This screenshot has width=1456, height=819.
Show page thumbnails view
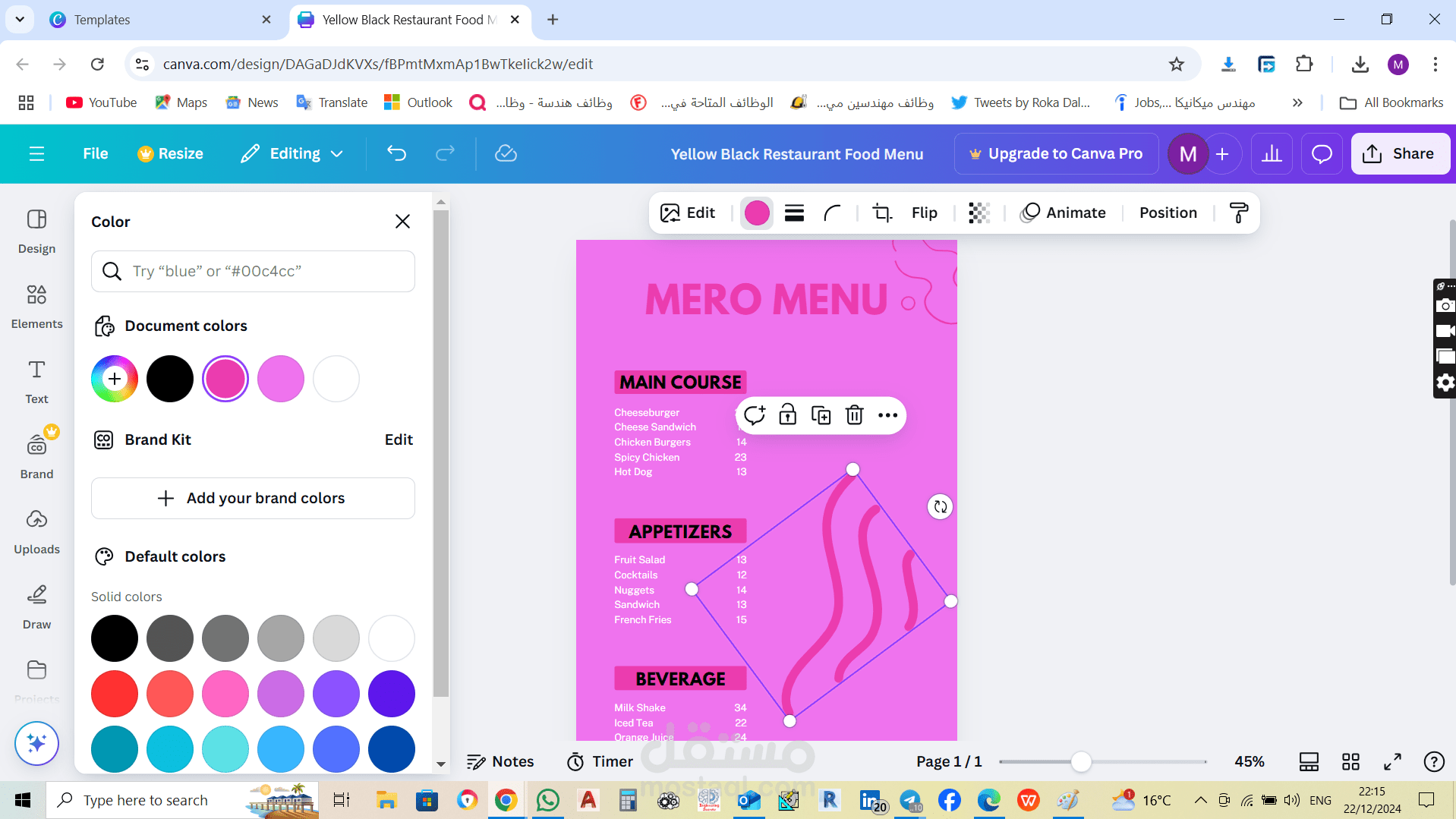(1309, 761)
